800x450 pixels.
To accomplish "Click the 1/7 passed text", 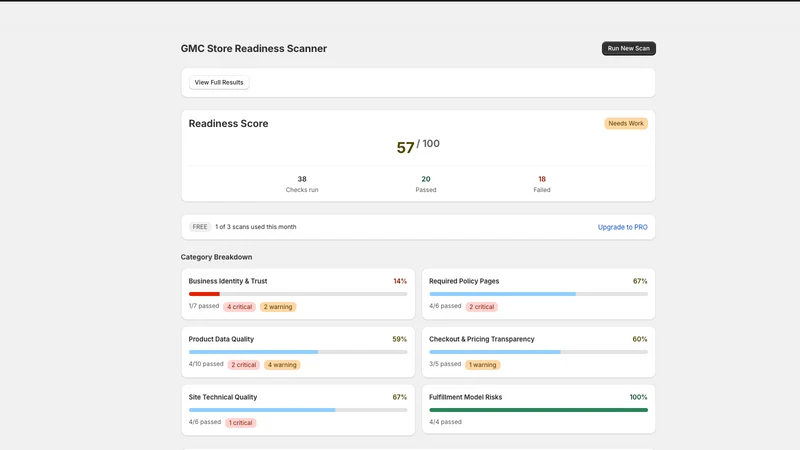I will point(204,306).
